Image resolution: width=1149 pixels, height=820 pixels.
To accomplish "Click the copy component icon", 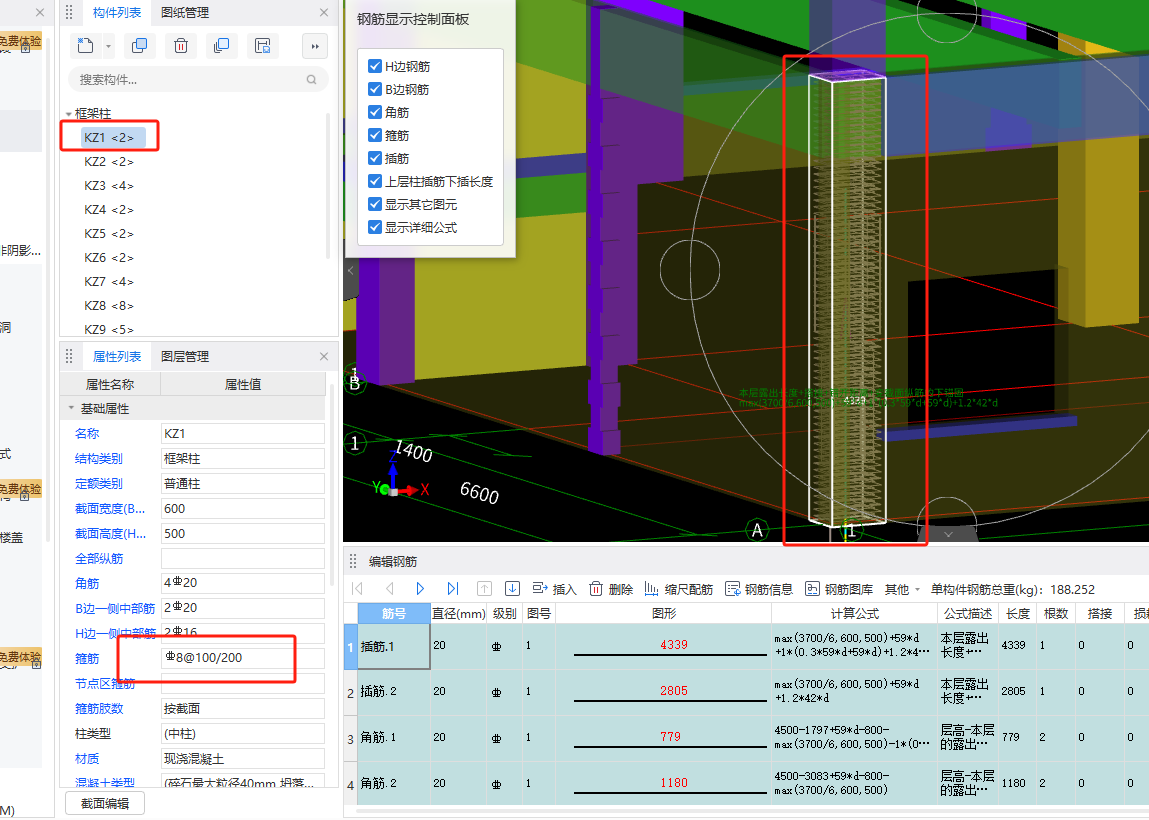I will [x=139, y=46].
